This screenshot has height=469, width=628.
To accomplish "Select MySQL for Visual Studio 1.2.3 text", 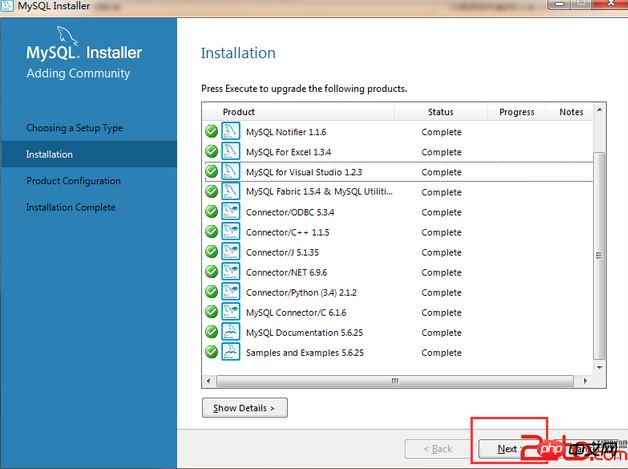I will tap(304, 172).
